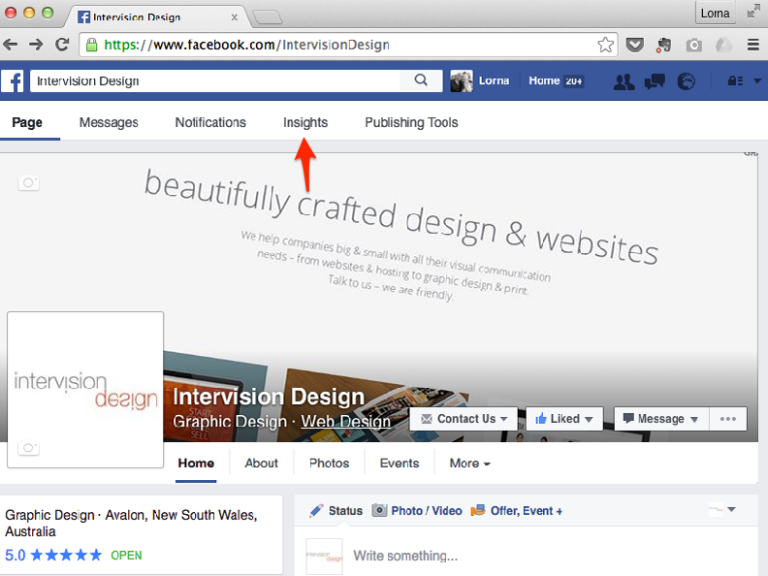Click the search magnifier button
The width and height of the screenshot is (768, 576).
pos(421,80)
